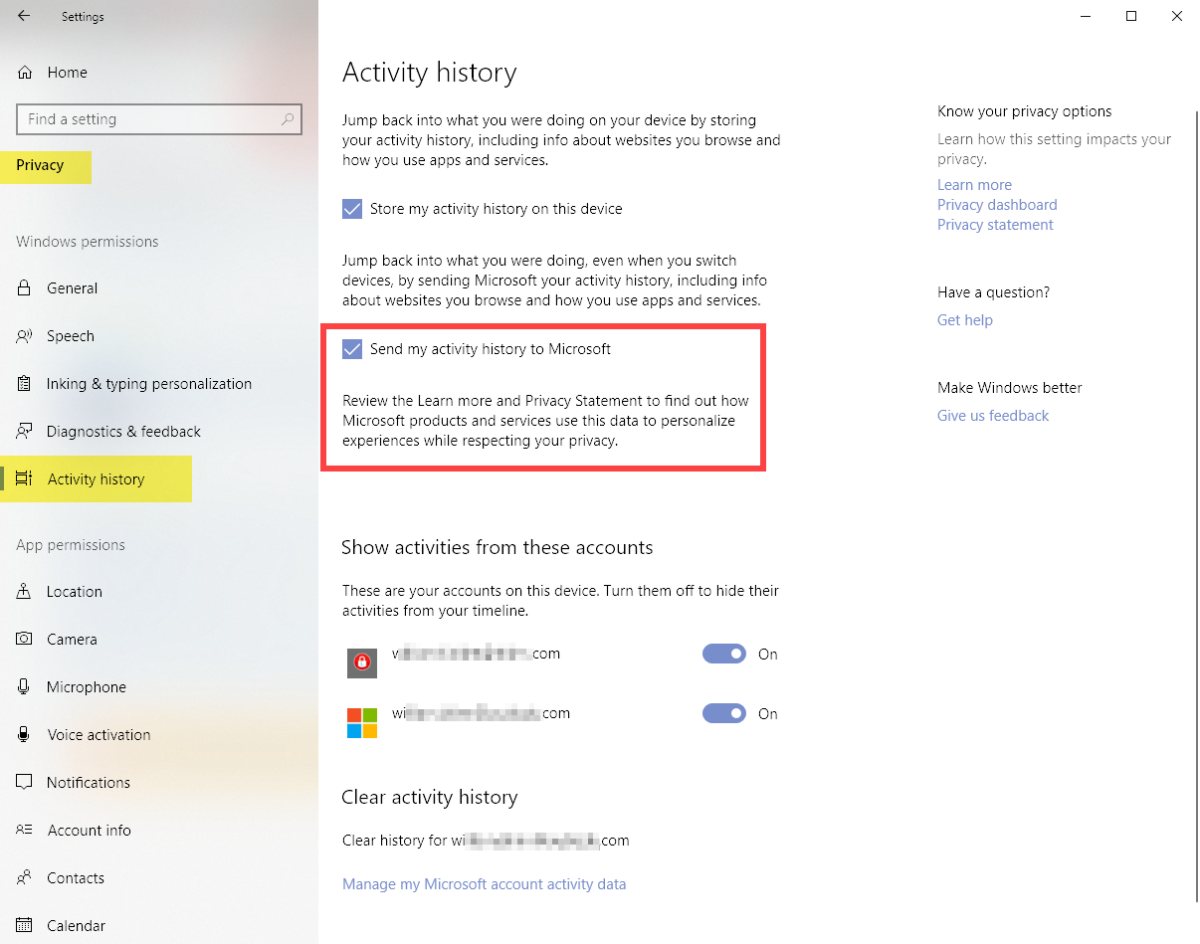The image size is (1200, 944).
Task: Click the Get help link
Action: (x=965, y=320)
